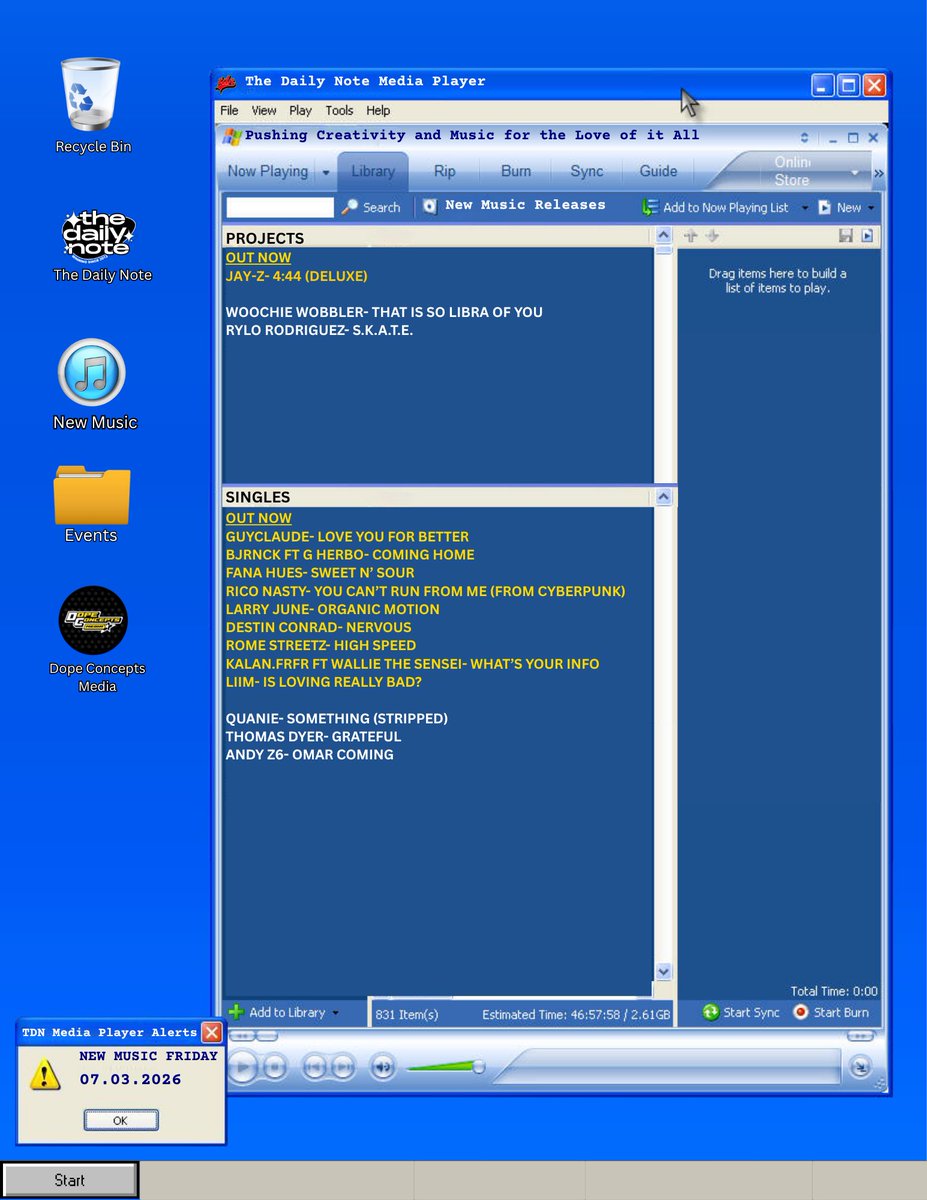Open the New dropdown arrow
Image resolution: width=927 pixels, height=1200 pixels.
click(x=870, y=208)
